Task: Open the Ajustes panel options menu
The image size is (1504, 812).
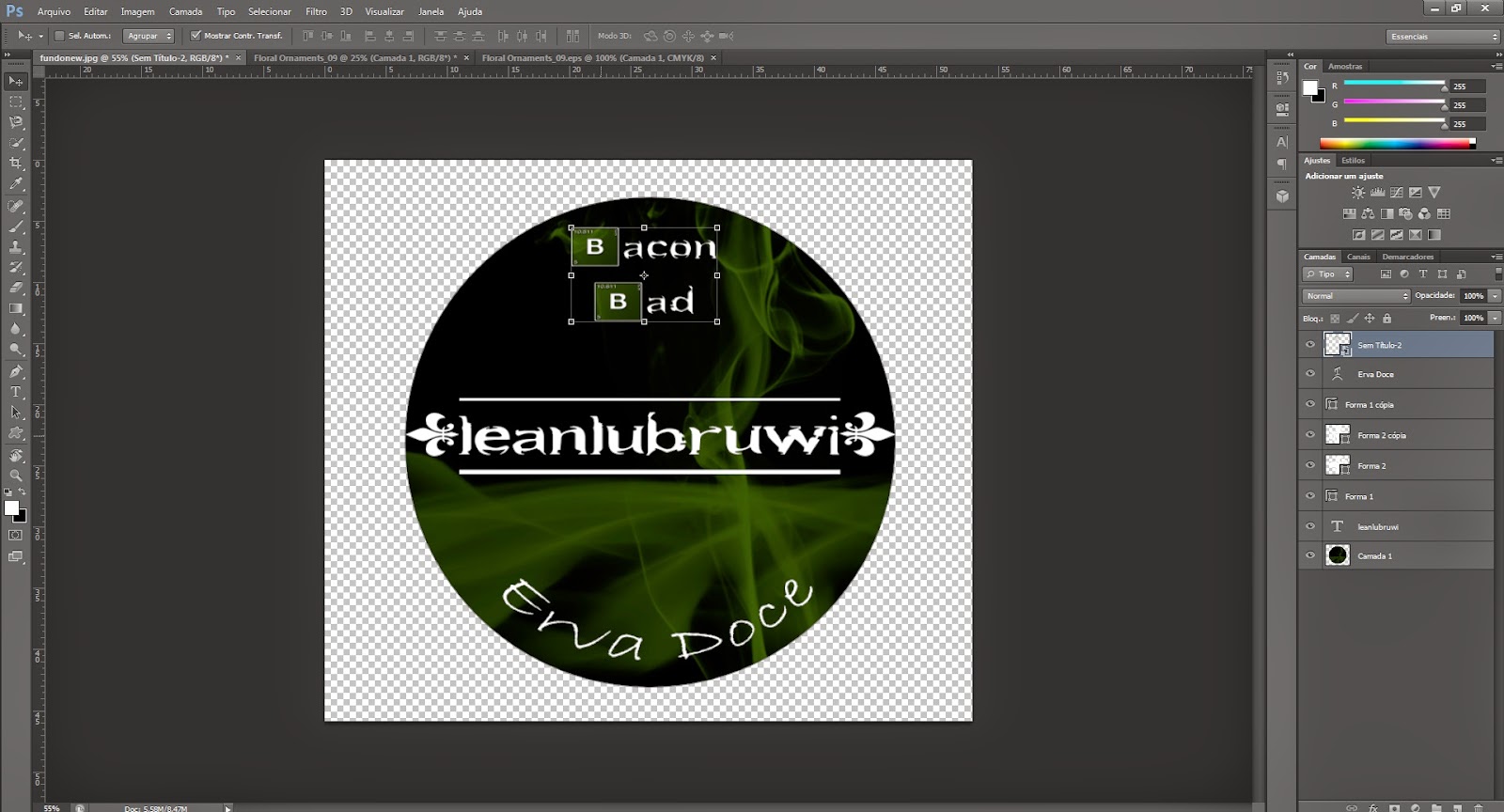Action: pos(1496,161)
